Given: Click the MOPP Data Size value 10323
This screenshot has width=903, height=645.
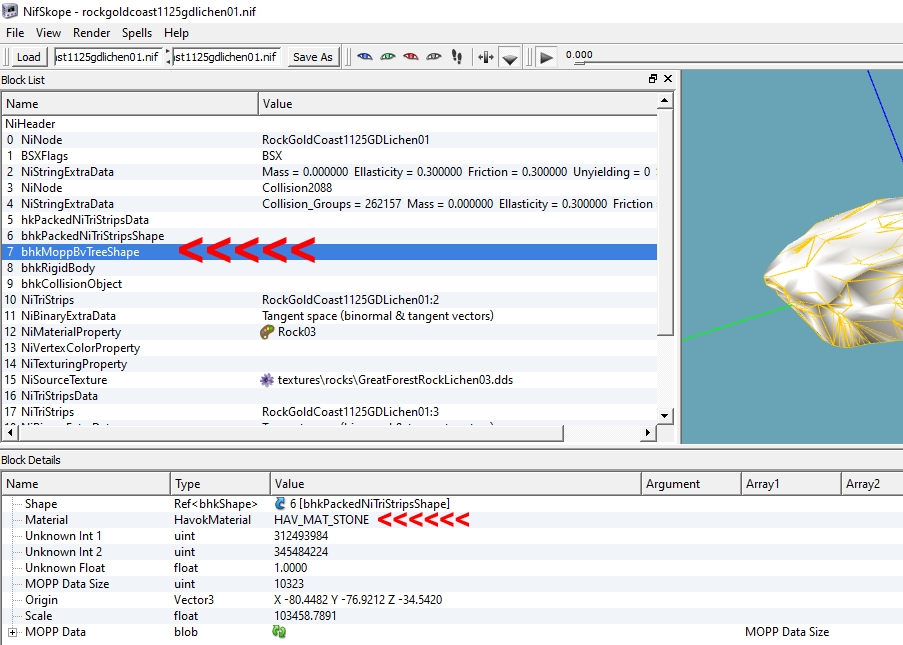Looking at the screenshot, I should click(x=289, y=583).
